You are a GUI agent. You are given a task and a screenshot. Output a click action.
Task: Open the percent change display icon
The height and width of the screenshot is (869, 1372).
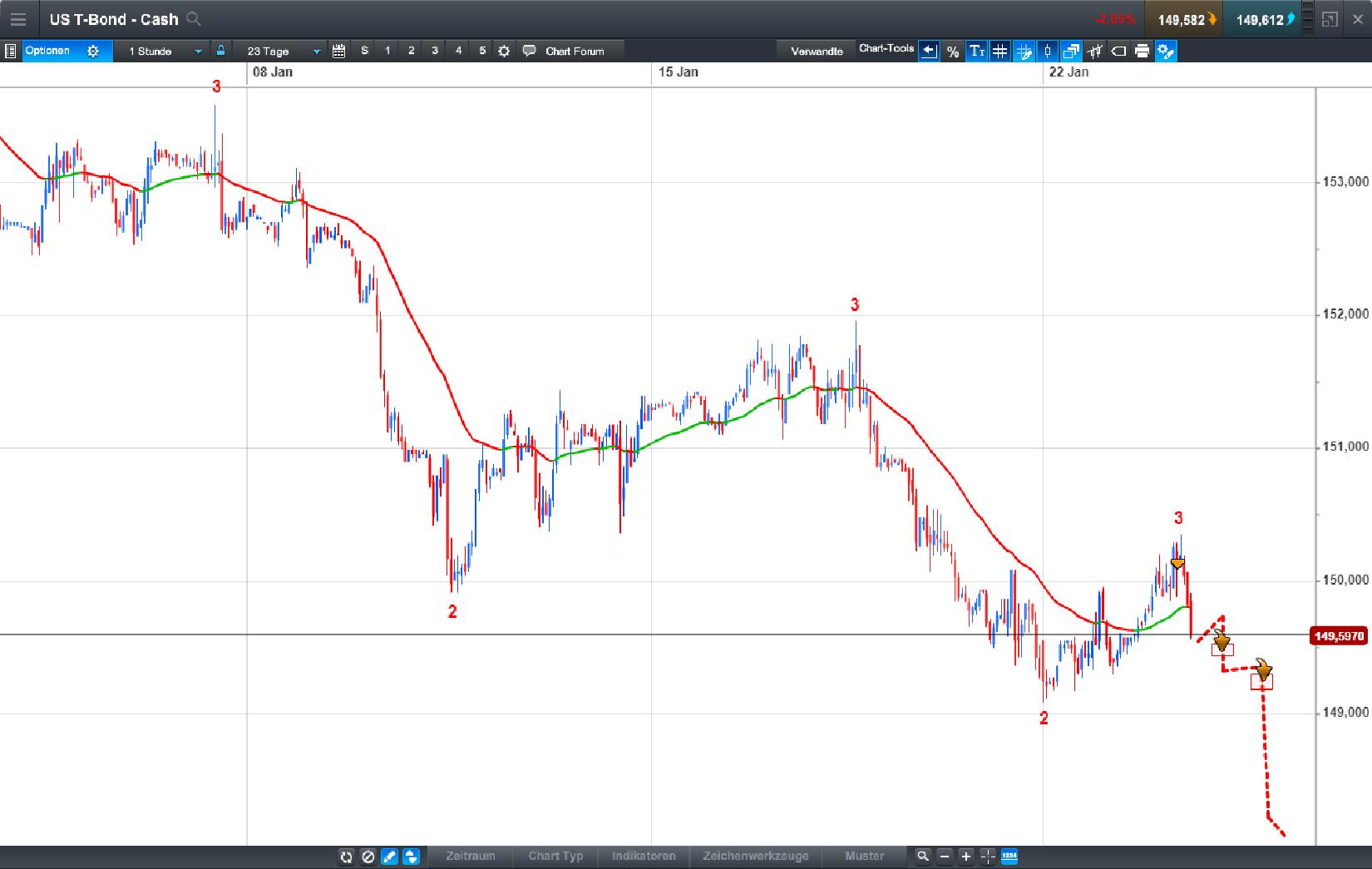point(952,51)
